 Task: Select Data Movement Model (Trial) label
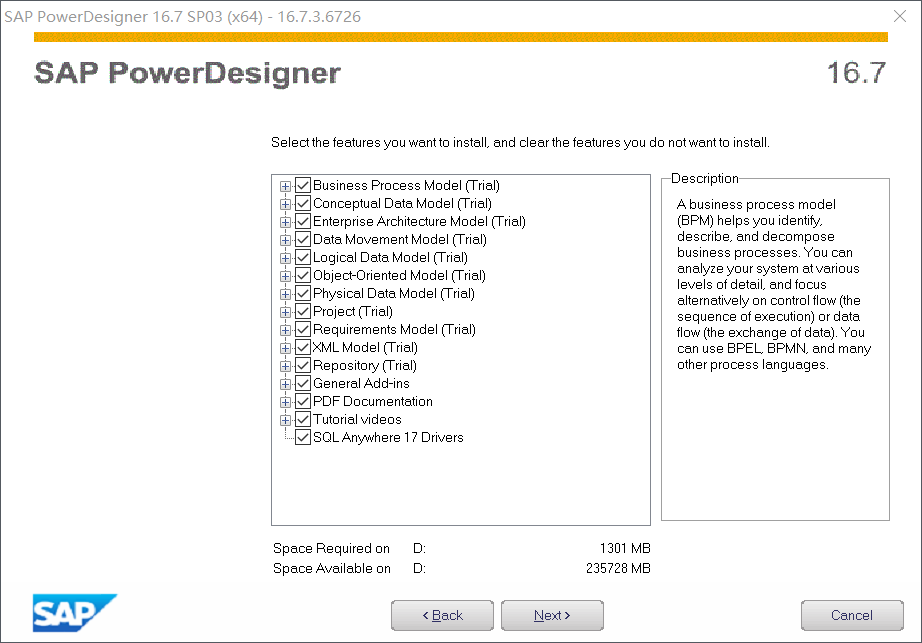(400, 240)
